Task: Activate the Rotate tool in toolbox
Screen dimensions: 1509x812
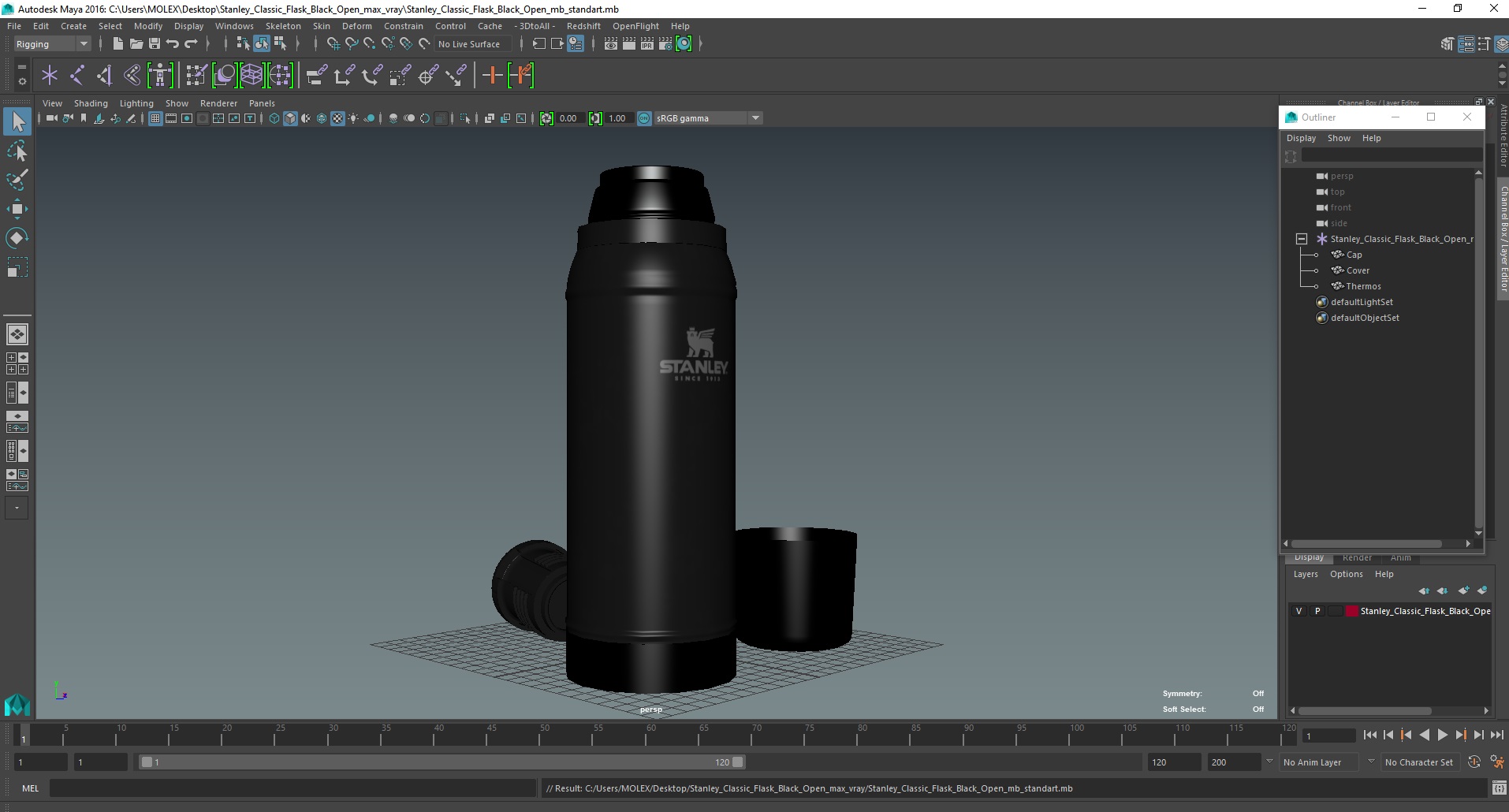Action: pos(17,237)
